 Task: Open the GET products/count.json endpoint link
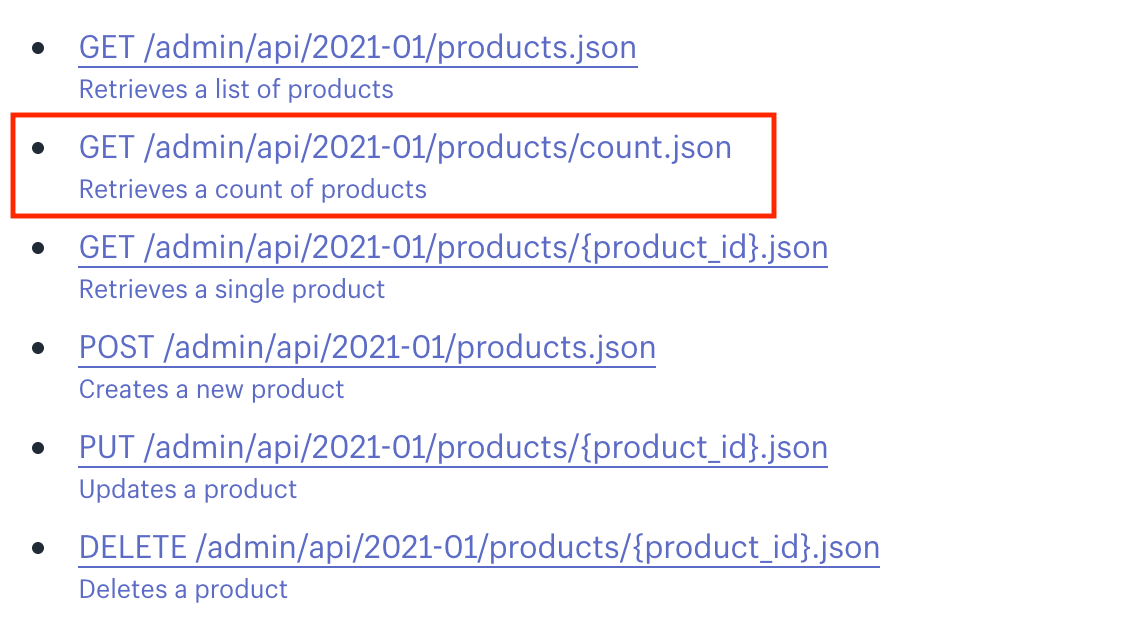(405, 147)
